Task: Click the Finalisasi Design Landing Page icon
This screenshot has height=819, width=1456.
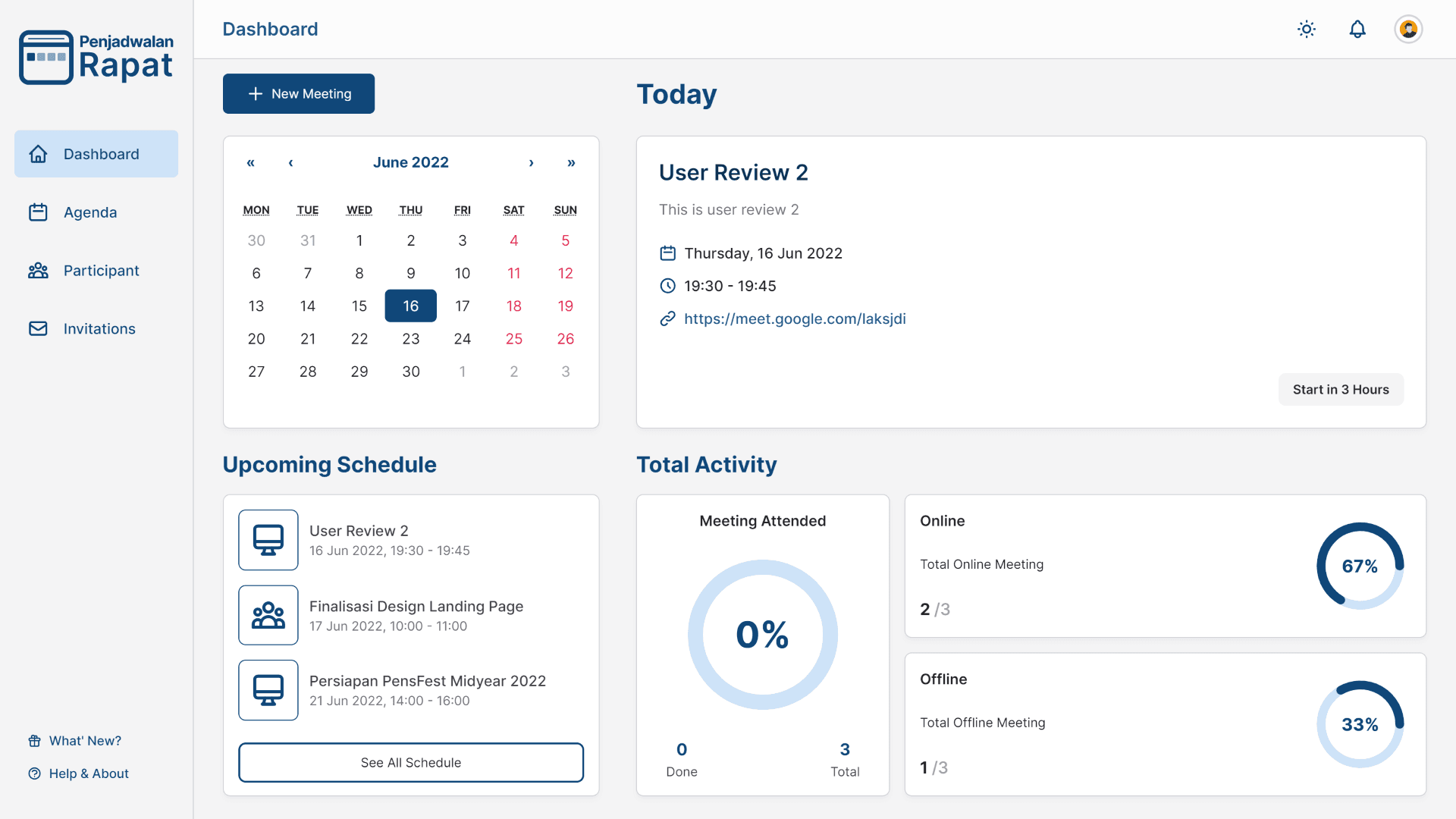Action: [x=267, y=614]
